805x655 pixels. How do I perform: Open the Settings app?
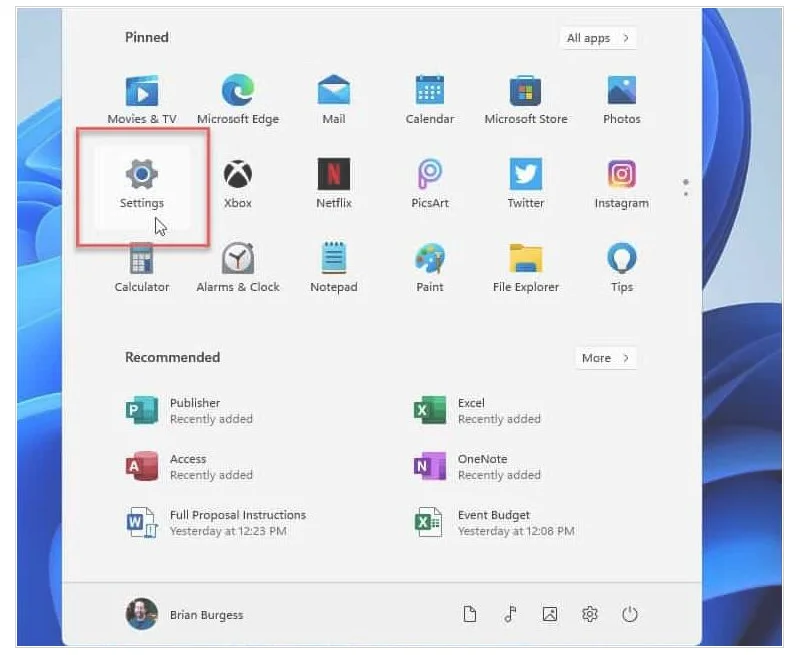pos(142,183)
